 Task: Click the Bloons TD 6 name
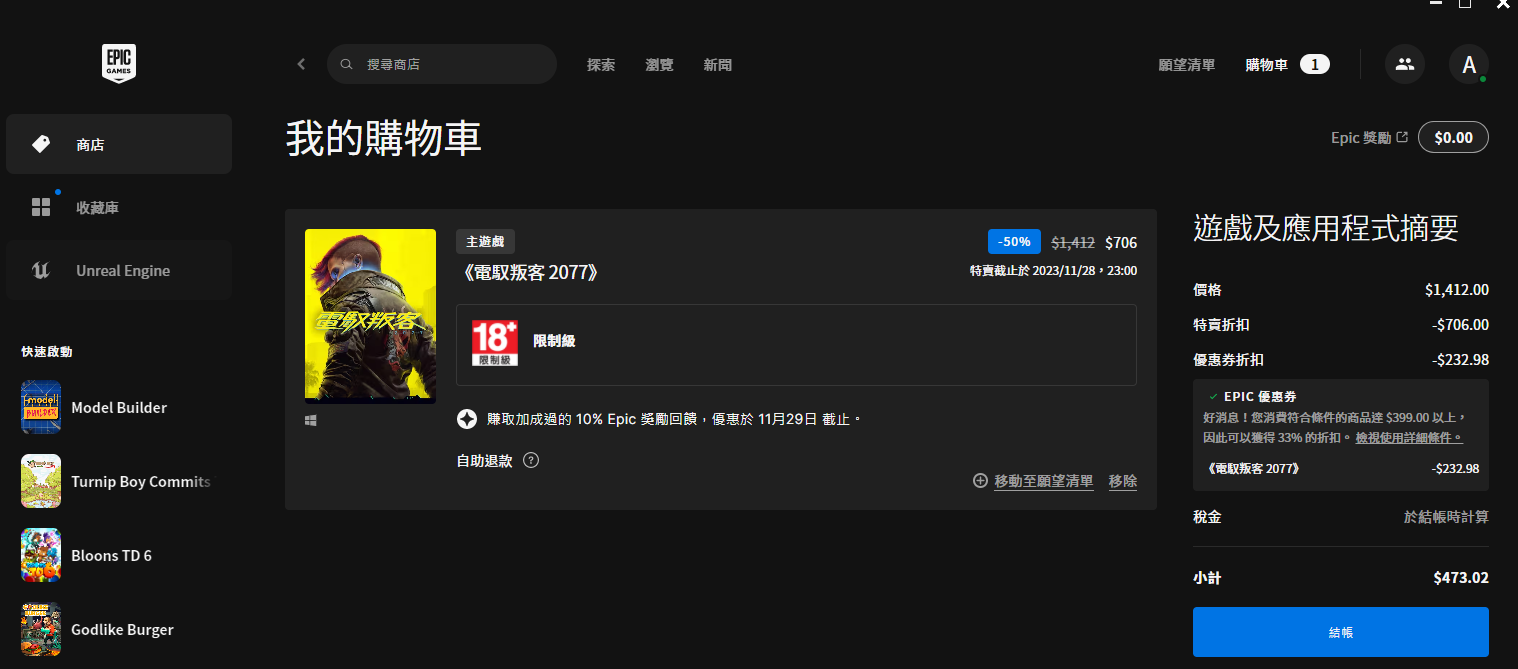click(112, 555)
